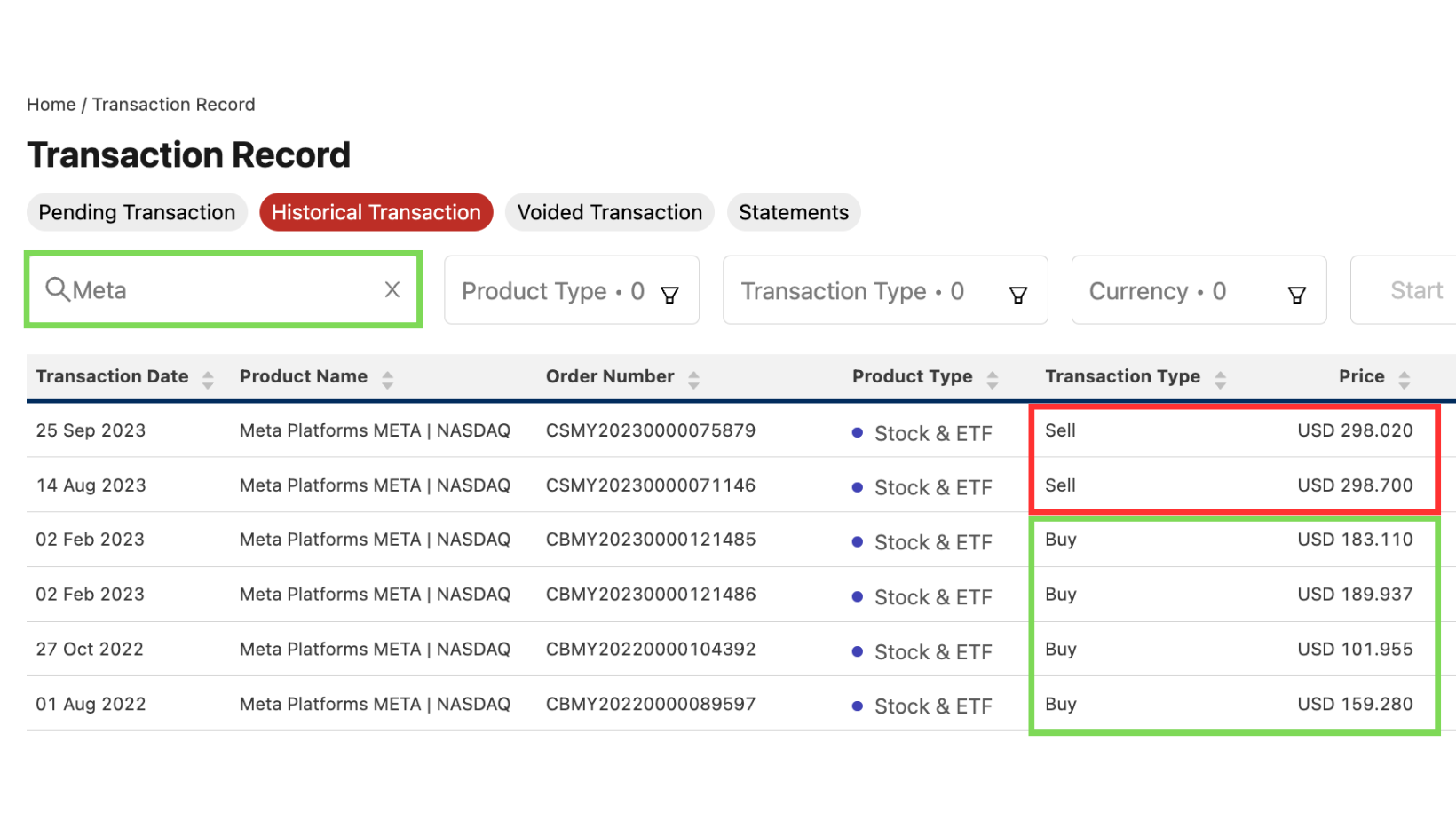The image size is (1456, 820).
Task: Click Sell in the 25 Sep 2023 row
Action: [1060, 430]
